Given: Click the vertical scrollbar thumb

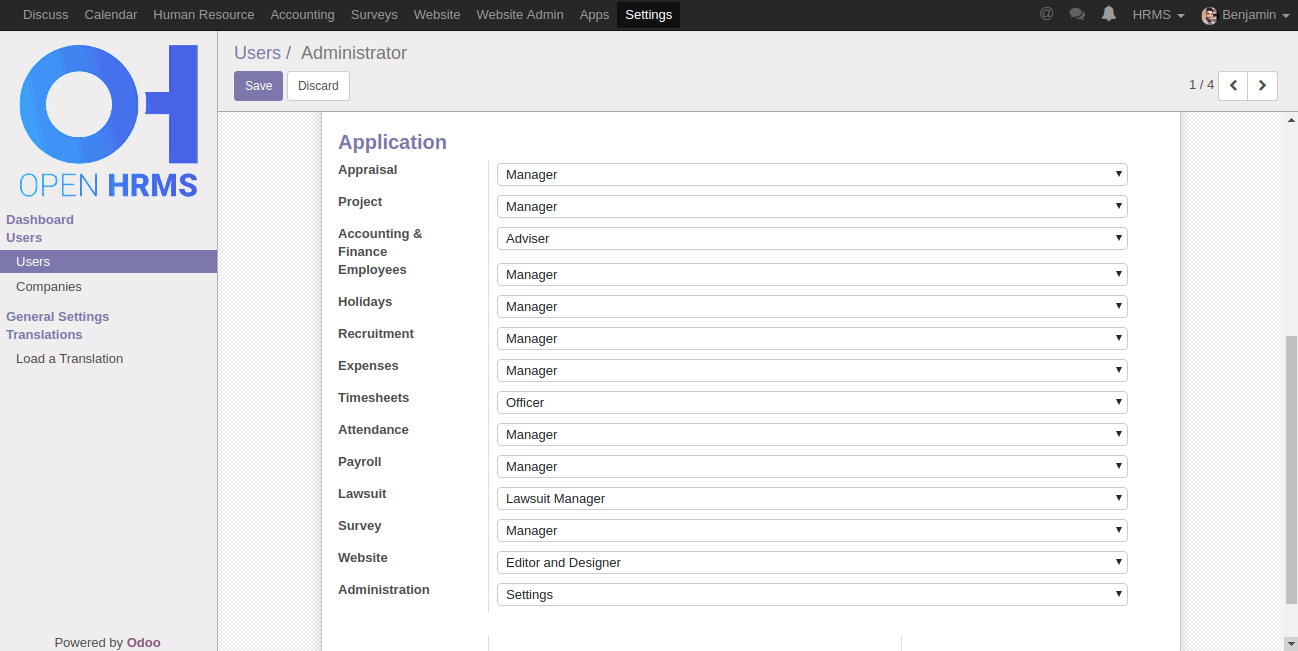Looking at the screenshot, I should tap(1290, 470).
